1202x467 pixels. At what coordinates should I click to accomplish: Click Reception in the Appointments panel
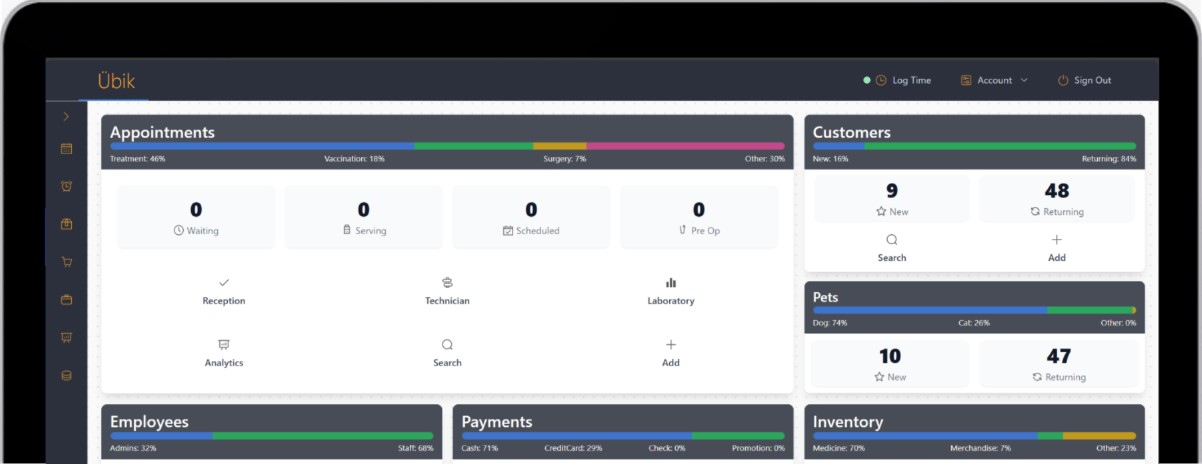(224, 291)
